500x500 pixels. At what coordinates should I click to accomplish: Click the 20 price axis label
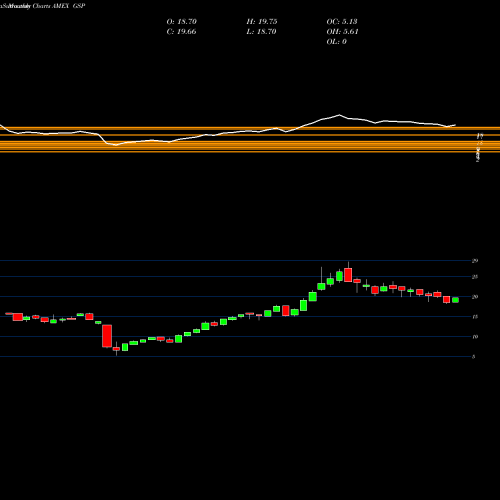[x=475, y=297]
